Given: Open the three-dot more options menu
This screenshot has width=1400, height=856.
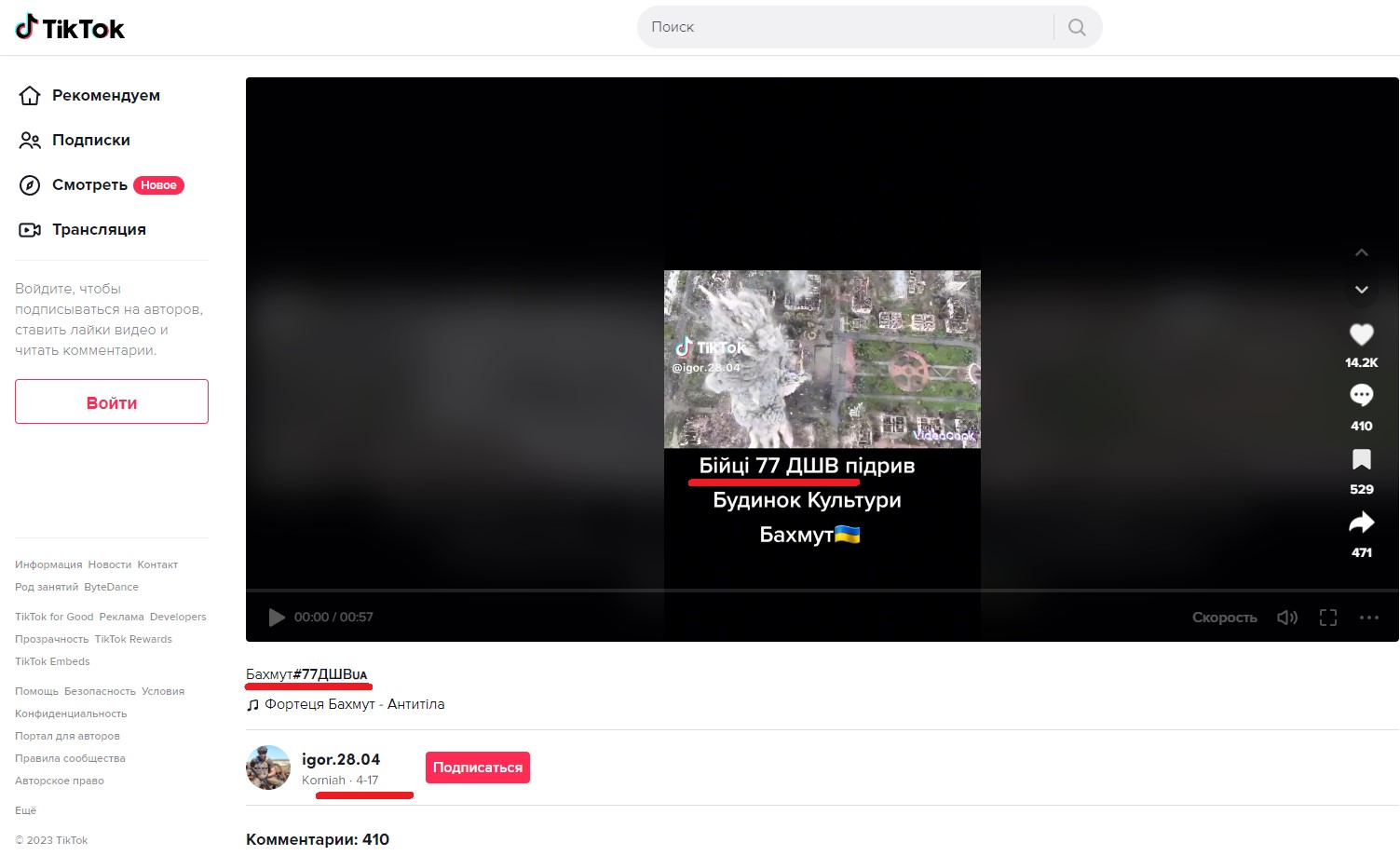Looking at the screenshot, I should [x=1368, y=618].
